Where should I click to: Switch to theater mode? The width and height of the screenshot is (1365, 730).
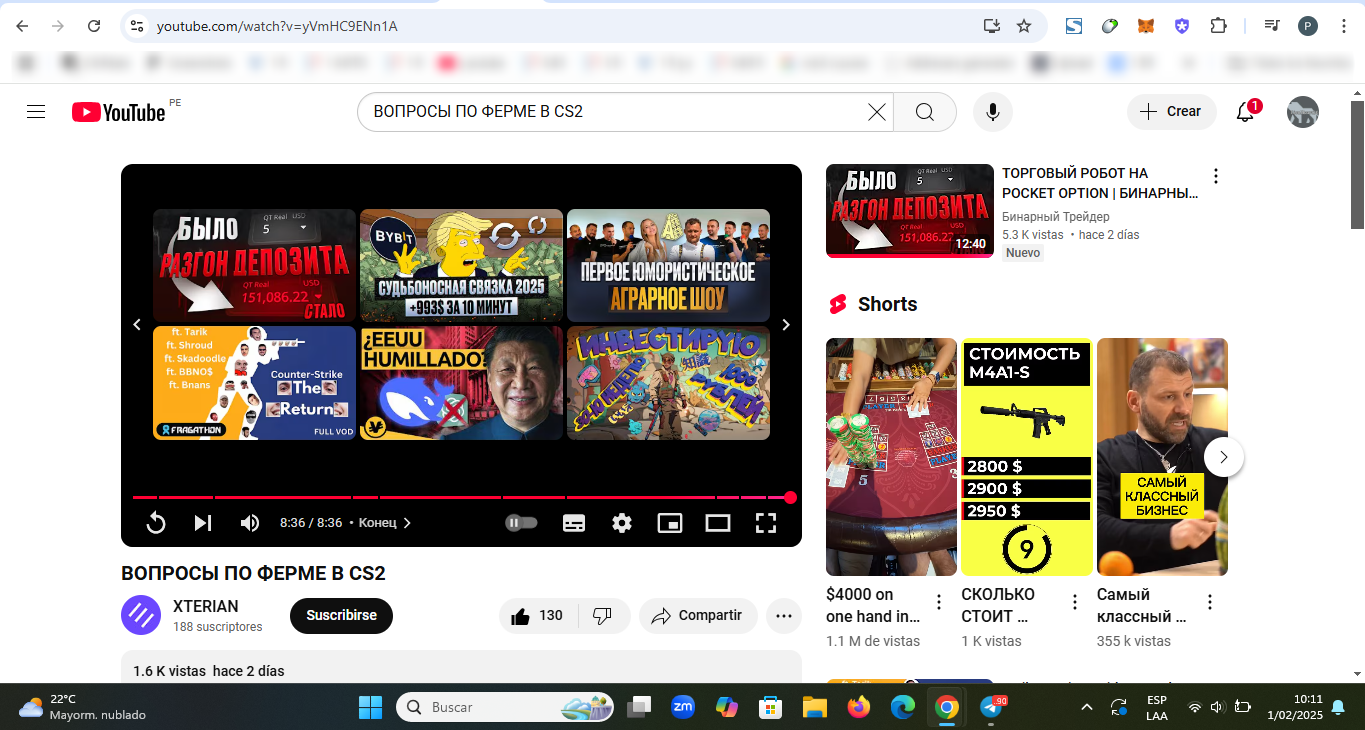718,523
